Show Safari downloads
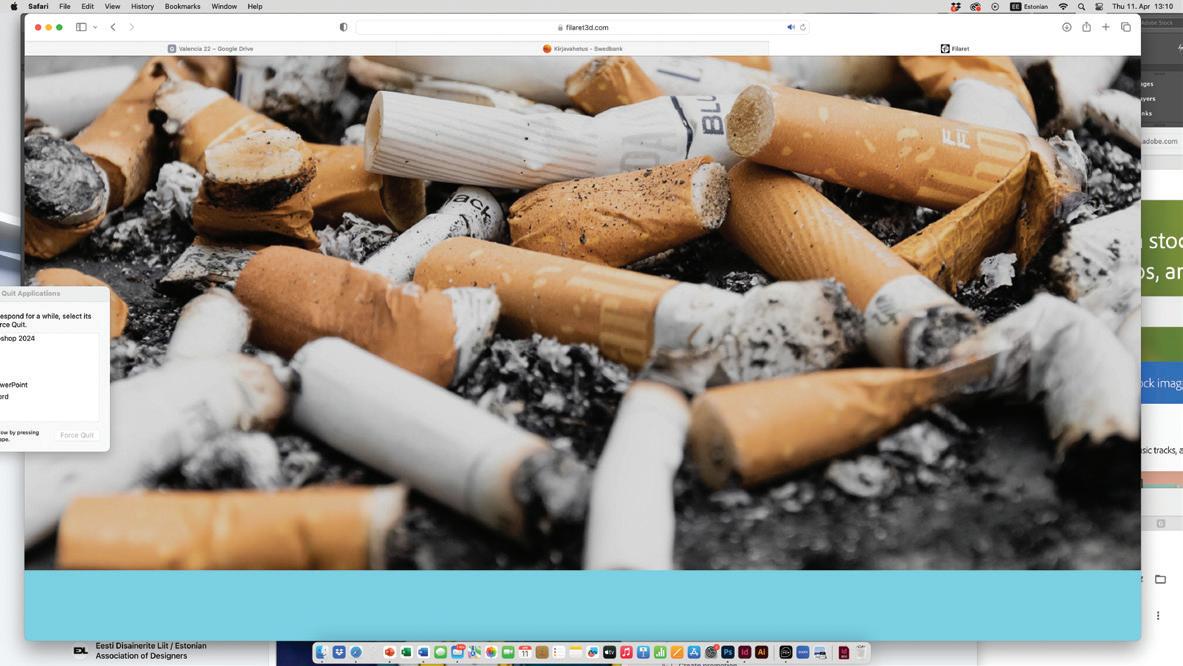Image resolution: width=1183 pixels, height=666 pixels. [x=1067, y=27]
